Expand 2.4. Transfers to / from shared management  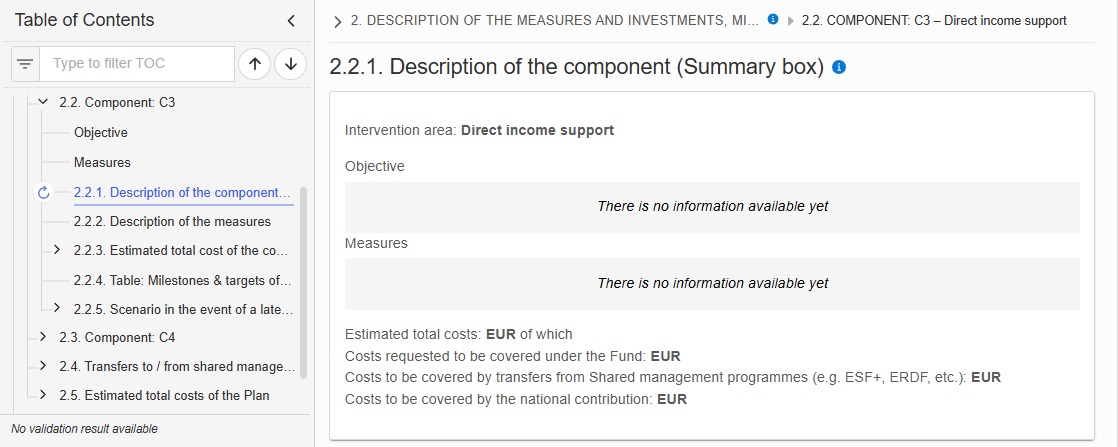pyautogui.click(x=43, y=366)
